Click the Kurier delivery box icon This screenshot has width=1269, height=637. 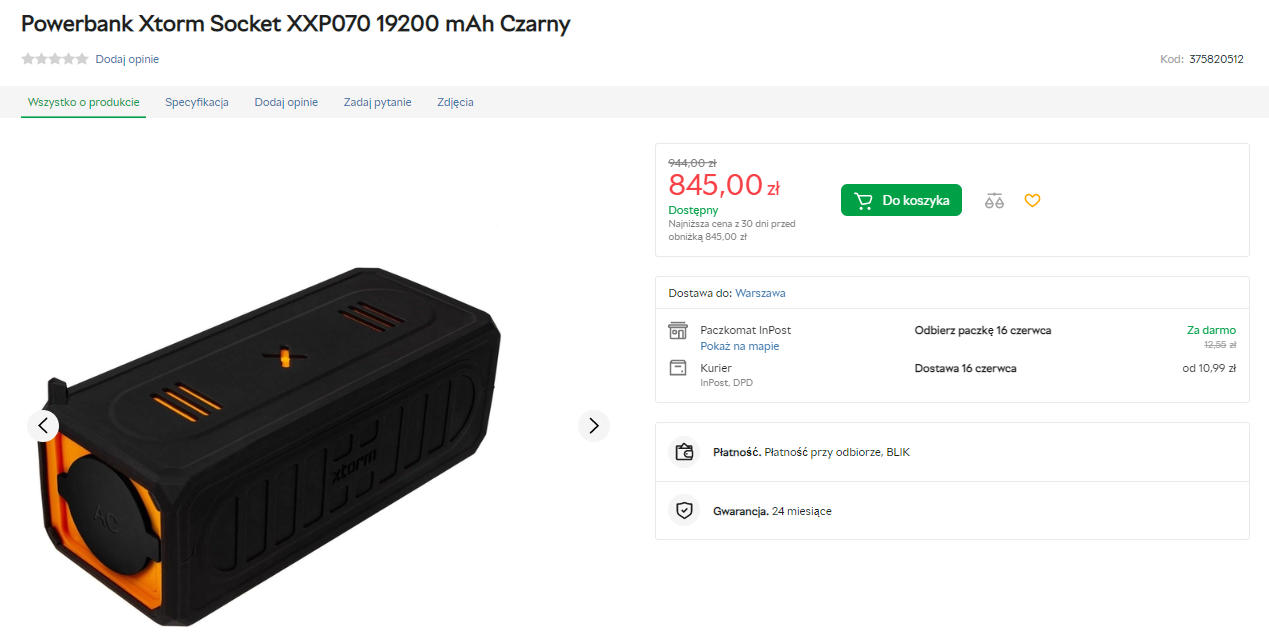(x=678, y=368)
